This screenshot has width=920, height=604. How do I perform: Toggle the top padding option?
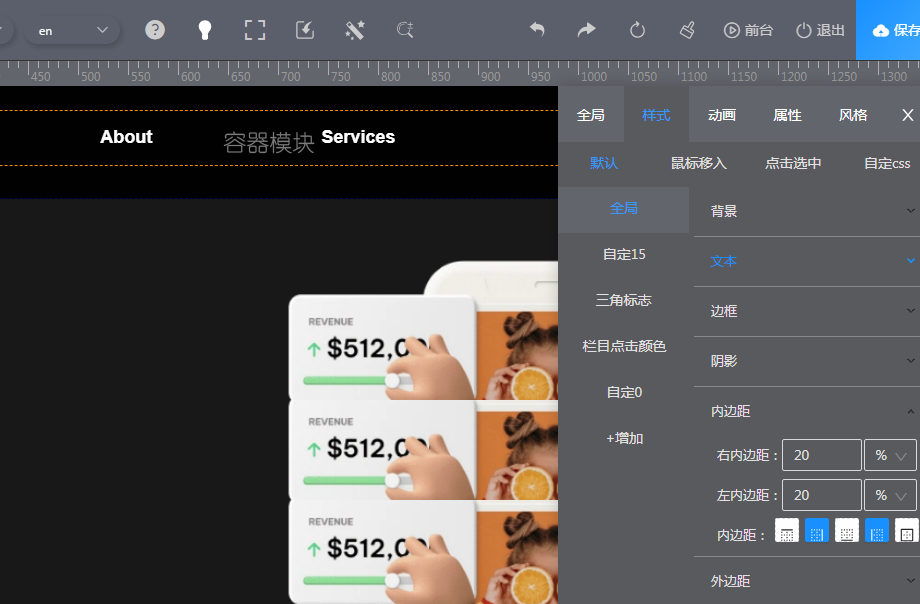[x=787, y=531]
